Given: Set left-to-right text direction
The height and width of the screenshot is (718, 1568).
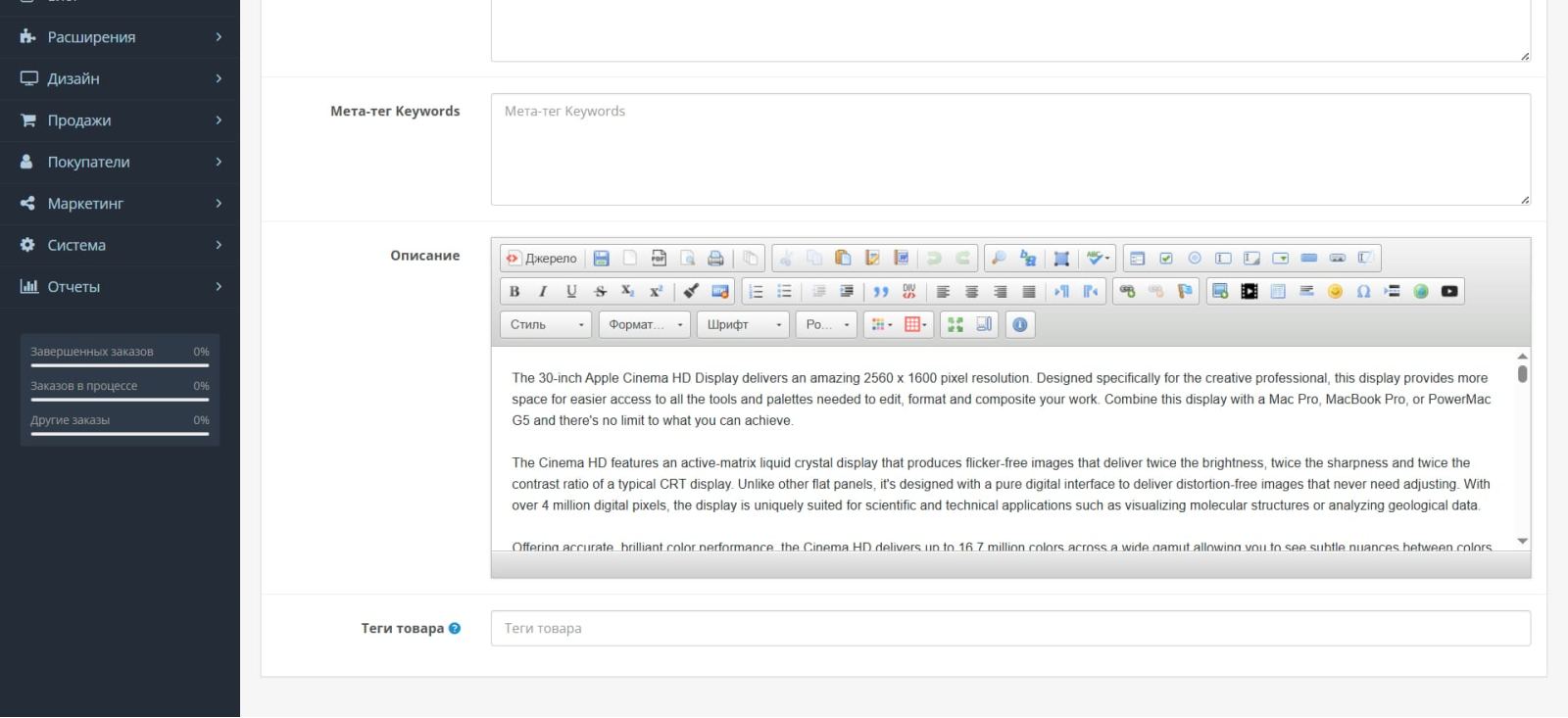Looking at the screenshot, I should click(x=1062, y=292).
